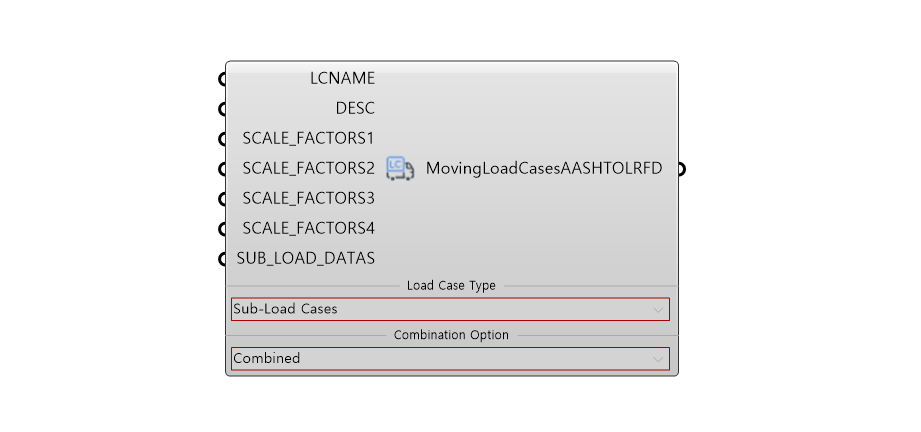Open the Combined option dropdown
The width and height of the screenshot is (921, 432).
[450, 359]
